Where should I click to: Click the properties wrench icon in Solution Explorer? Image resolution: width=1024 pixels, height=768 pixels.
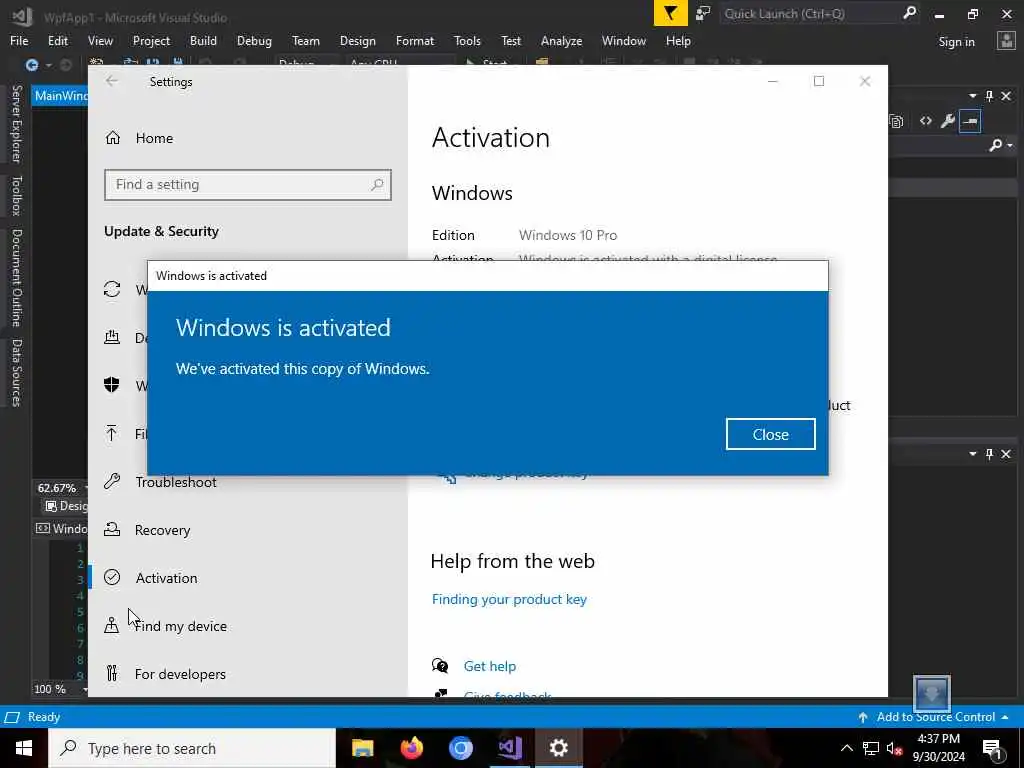(948, 121)
